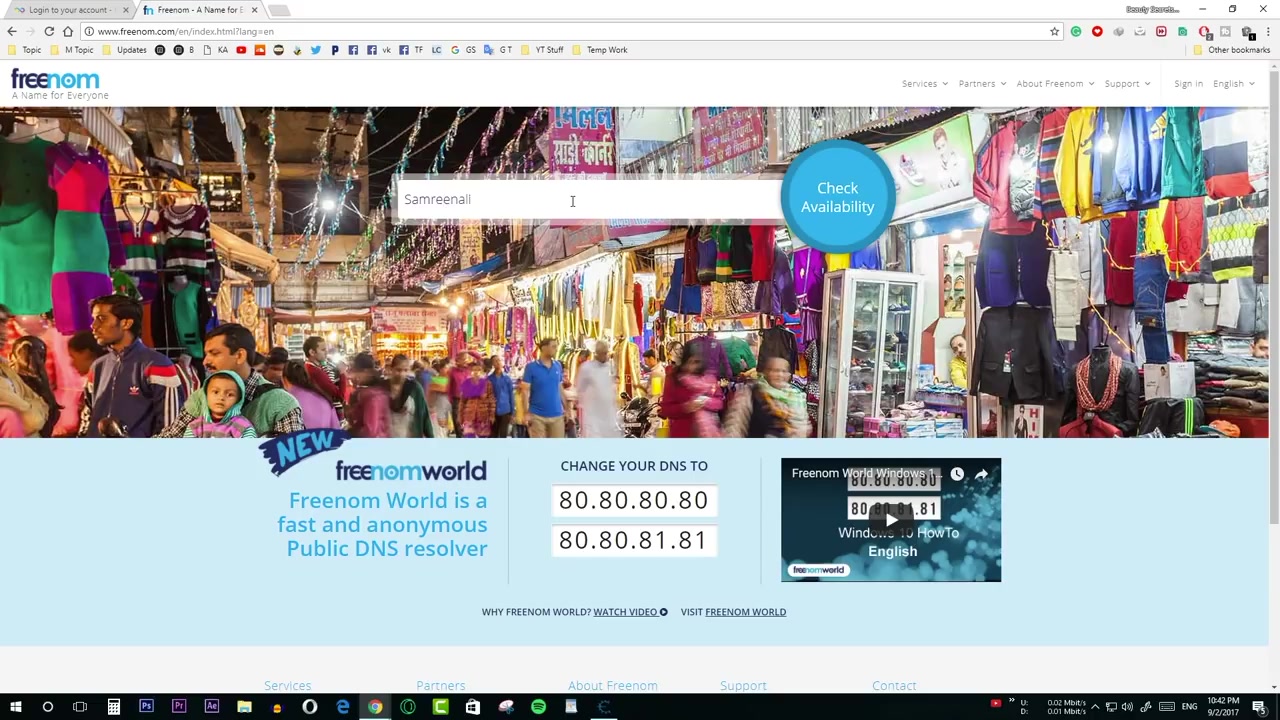
Task: Click footer Support heading
Action: 743,686
